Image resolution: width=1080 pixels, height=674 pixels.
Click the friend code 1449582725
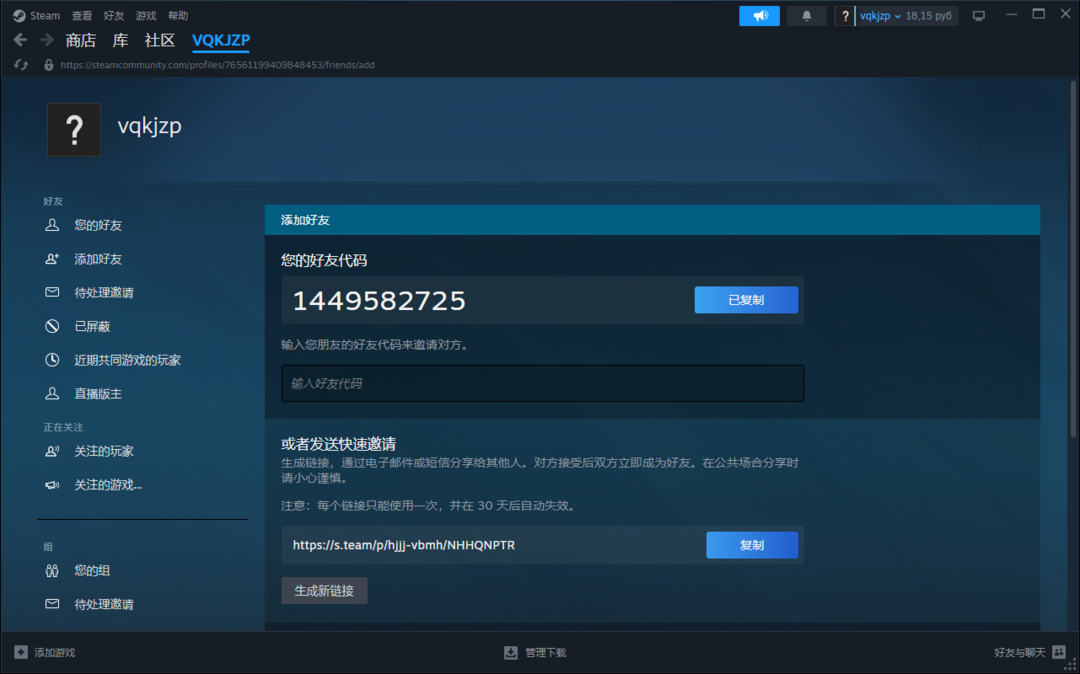[380, 301]
